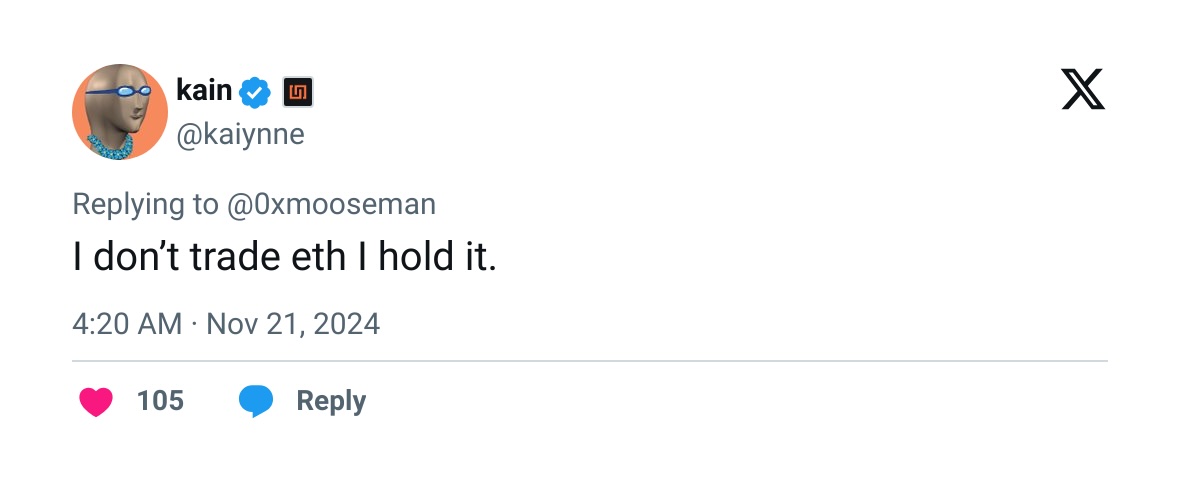
Task: Click the horizontal divider under the timestamp
Action: [590, 361]
